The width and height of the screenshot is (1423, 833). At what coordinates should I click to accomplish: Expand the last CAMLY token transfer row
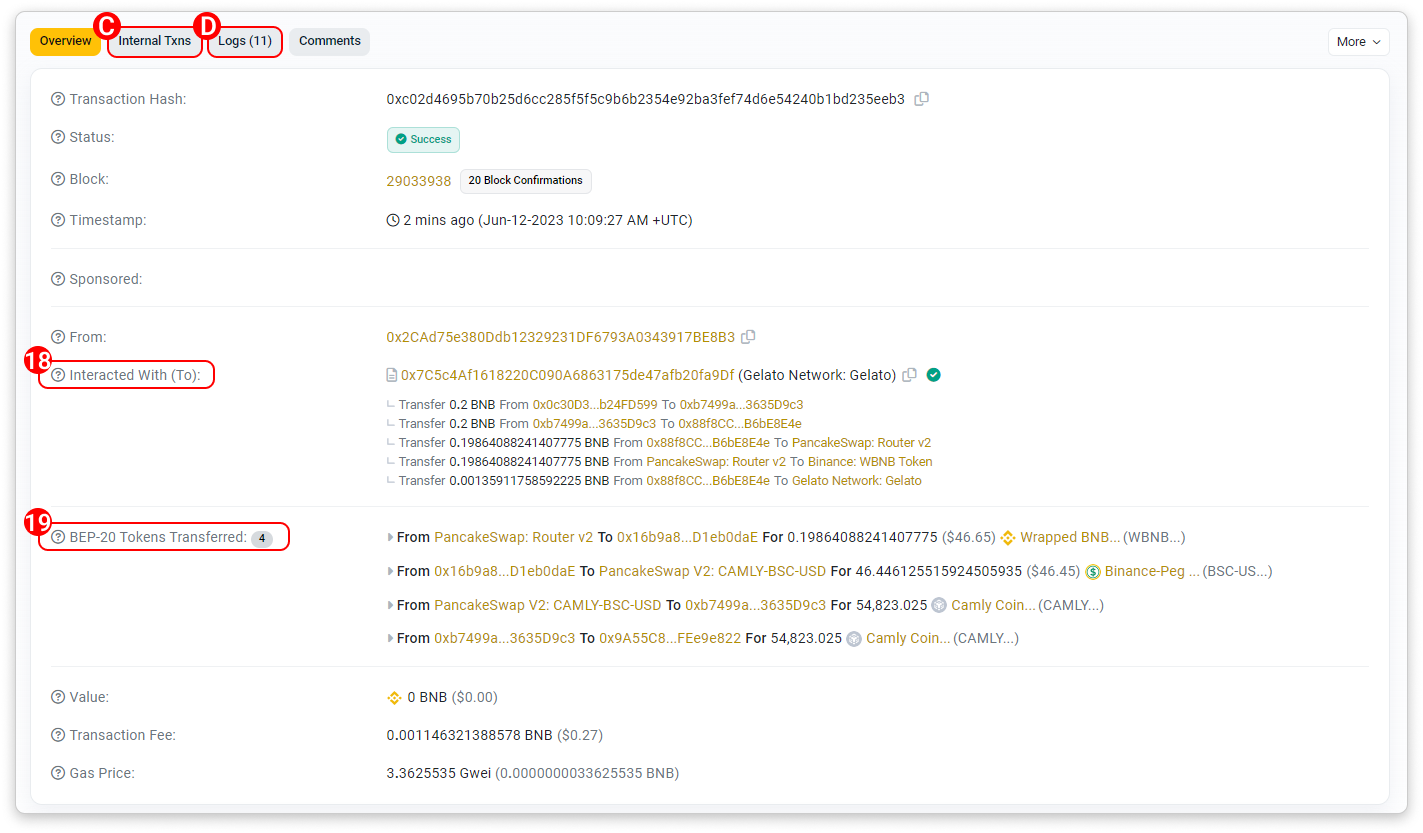coord(390,639)
